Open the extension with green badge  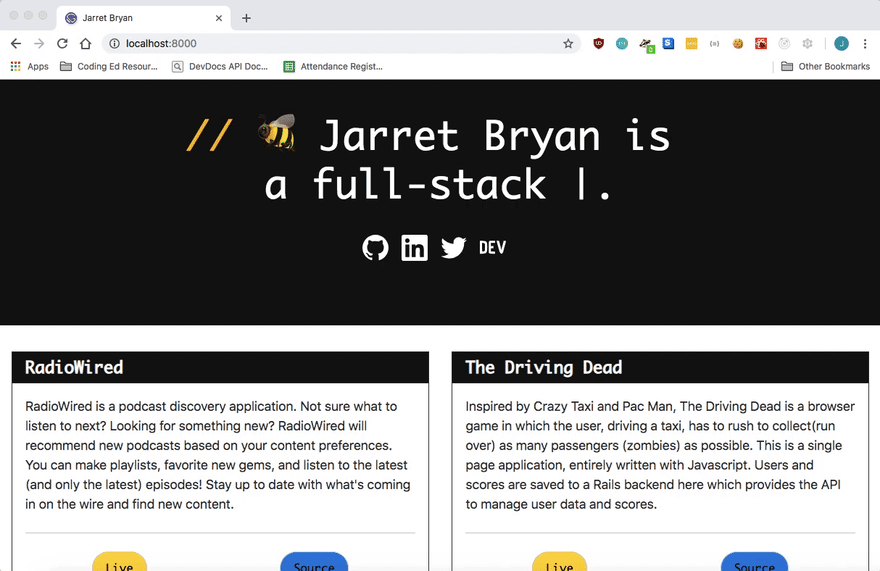pyautogui.click(x=646, y=45)
